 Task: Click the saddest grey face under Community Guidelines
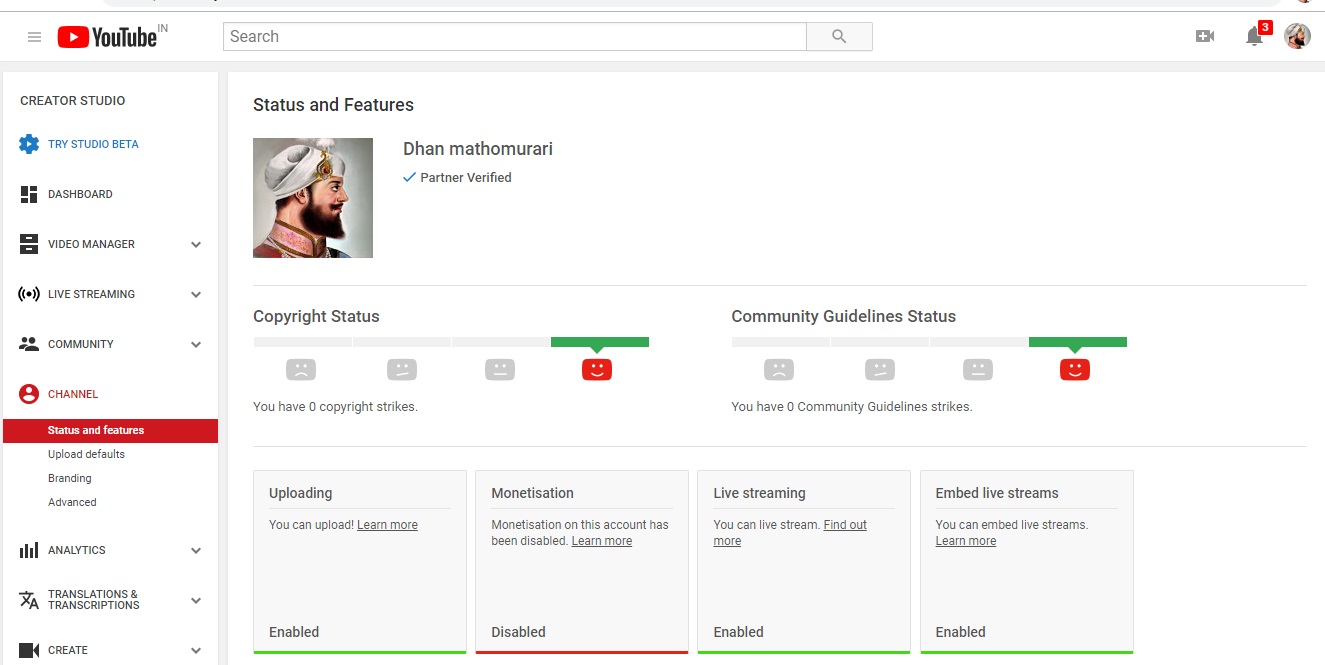tap(779, 369)
